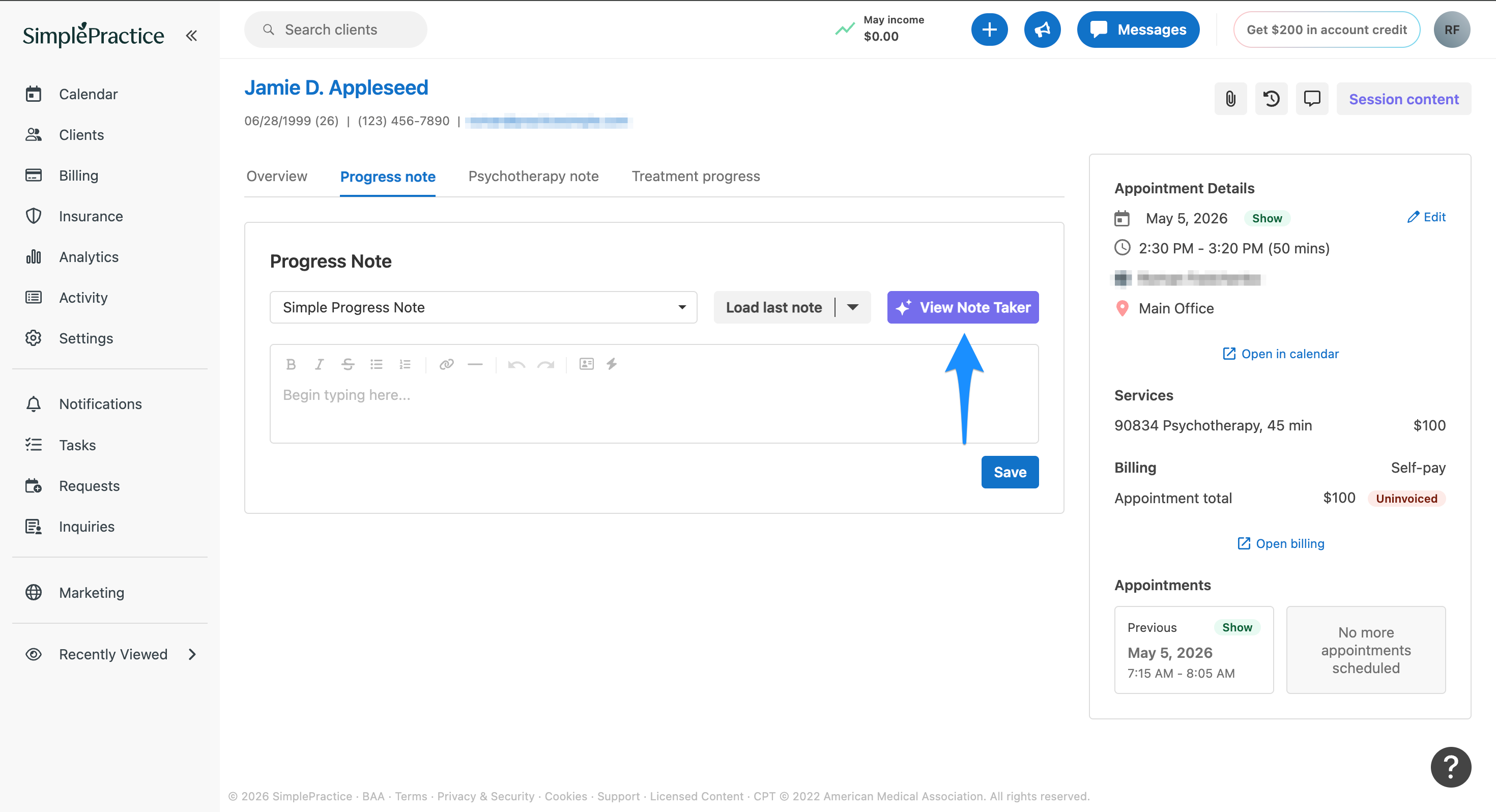
Task: Expand the Load last note arrow menu
Action: pyautogui.click(x=852, y=307)
